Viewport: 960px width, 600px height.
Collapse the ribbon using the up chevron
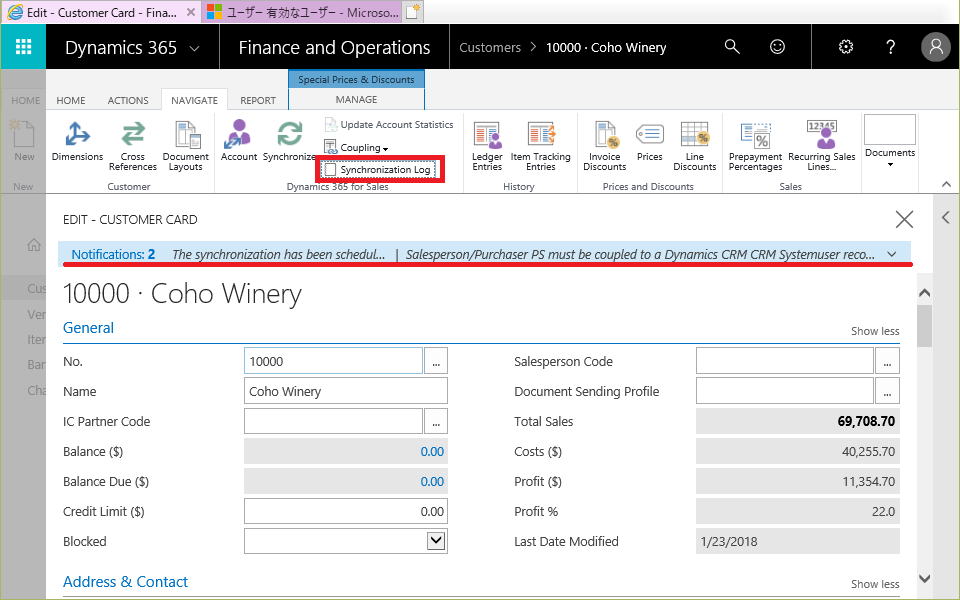pos(947,184)
